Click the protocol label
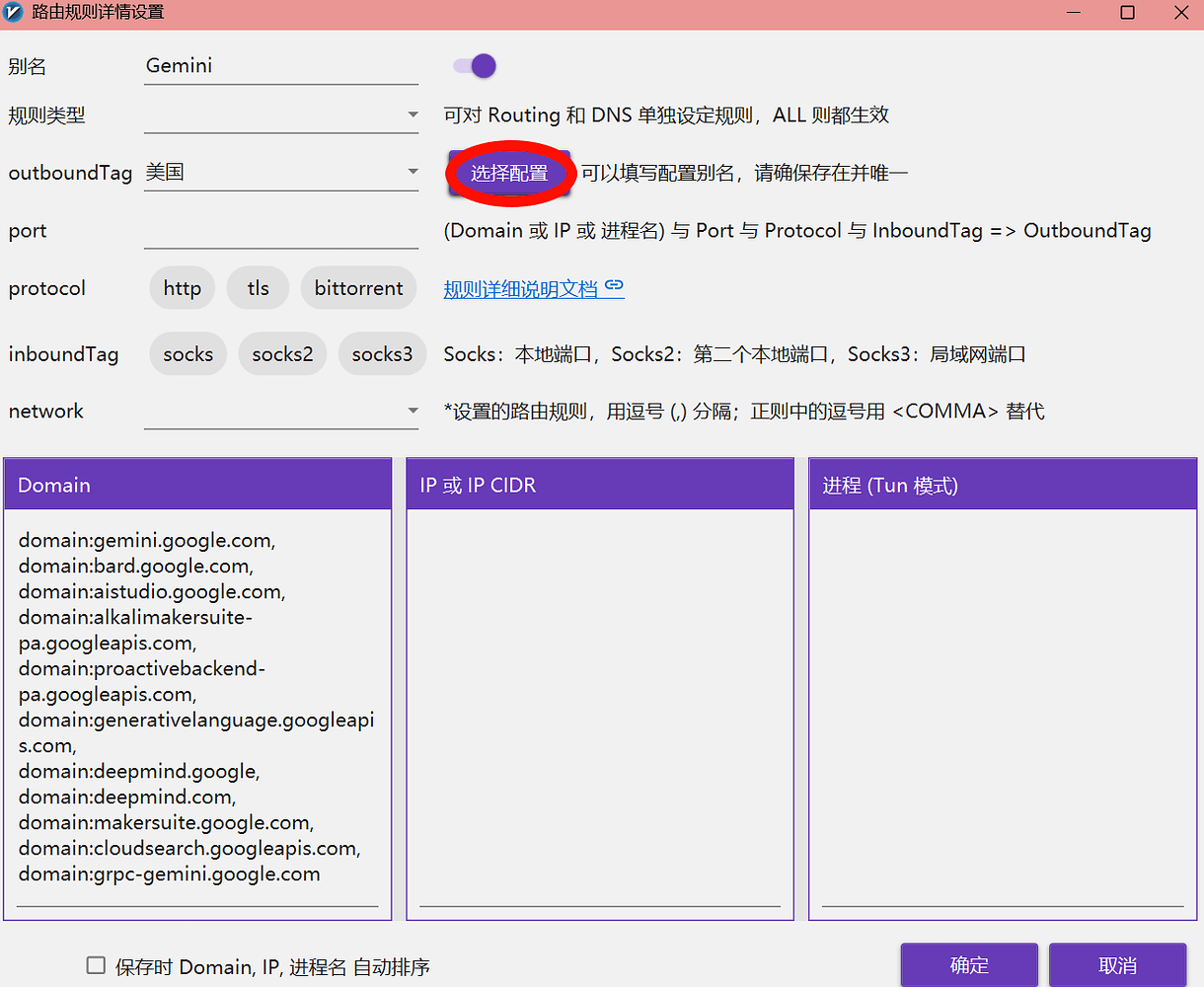The height and width of the screenshot is (987, 1204). coord(47,289)
